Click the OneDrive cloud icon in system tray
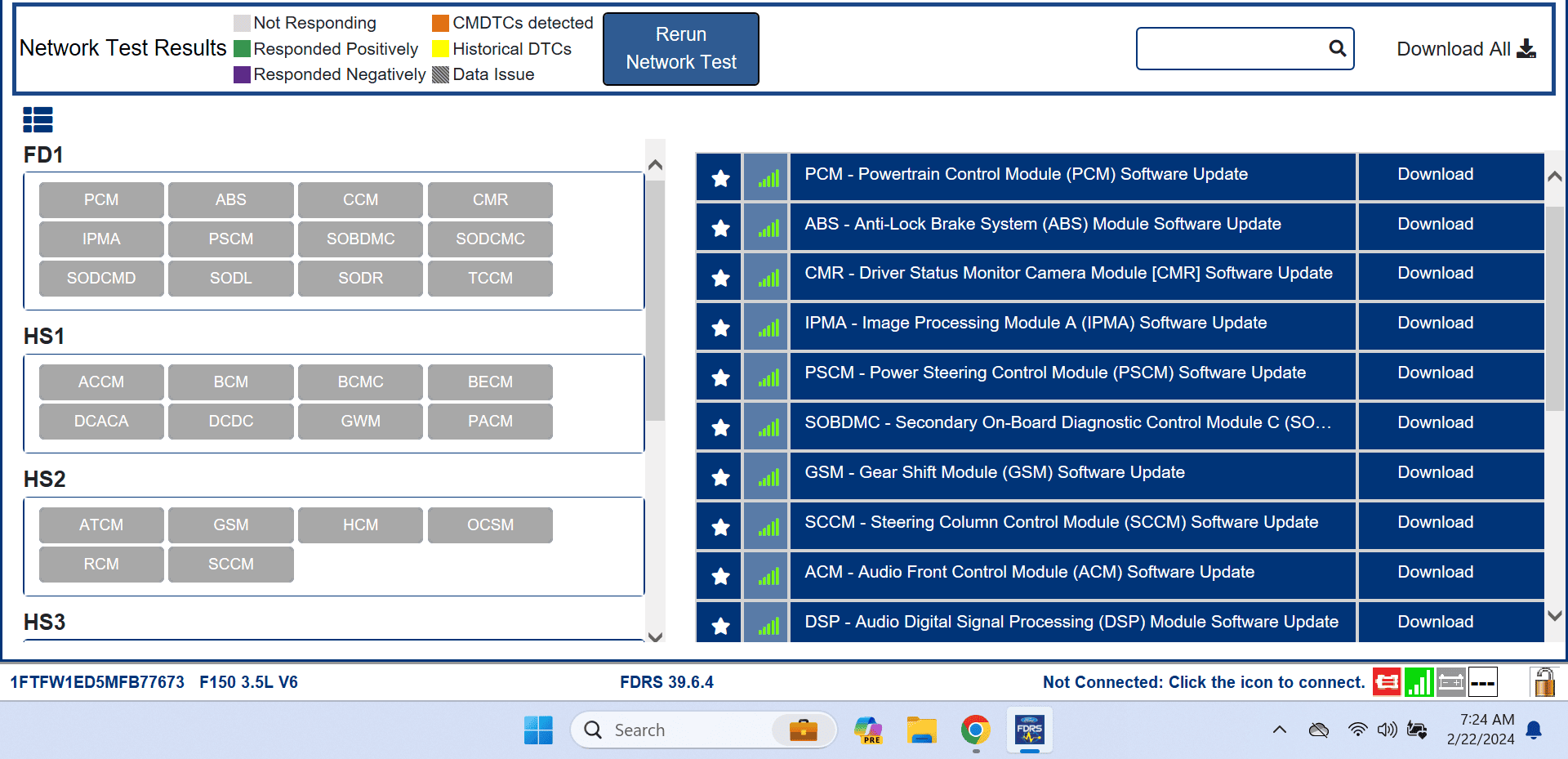This screenshot has width=1568, height=759. point(1319,730)
